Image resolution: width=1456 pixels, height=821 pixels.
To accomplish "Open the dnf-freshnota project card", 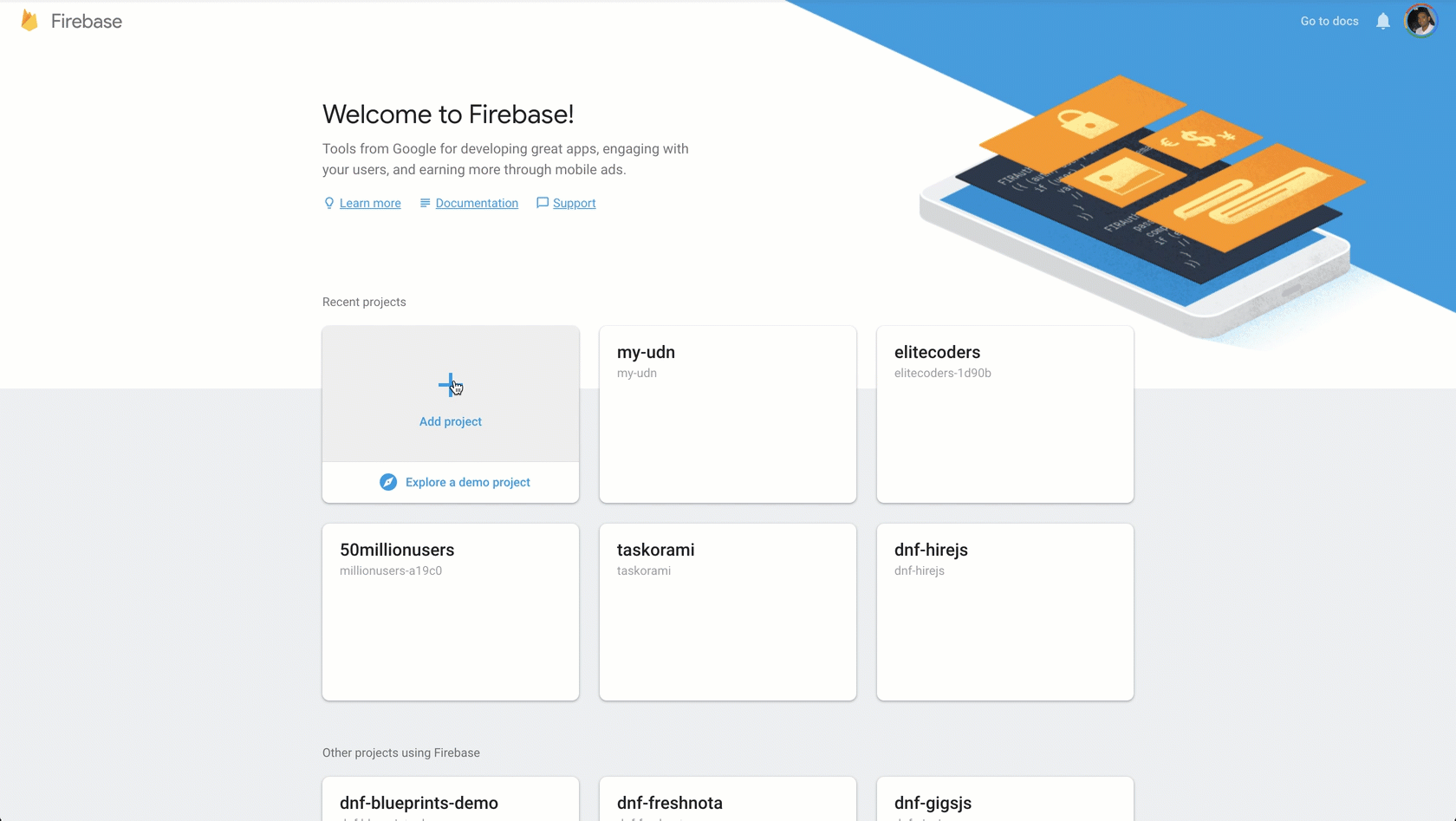I will coord(728,799).
